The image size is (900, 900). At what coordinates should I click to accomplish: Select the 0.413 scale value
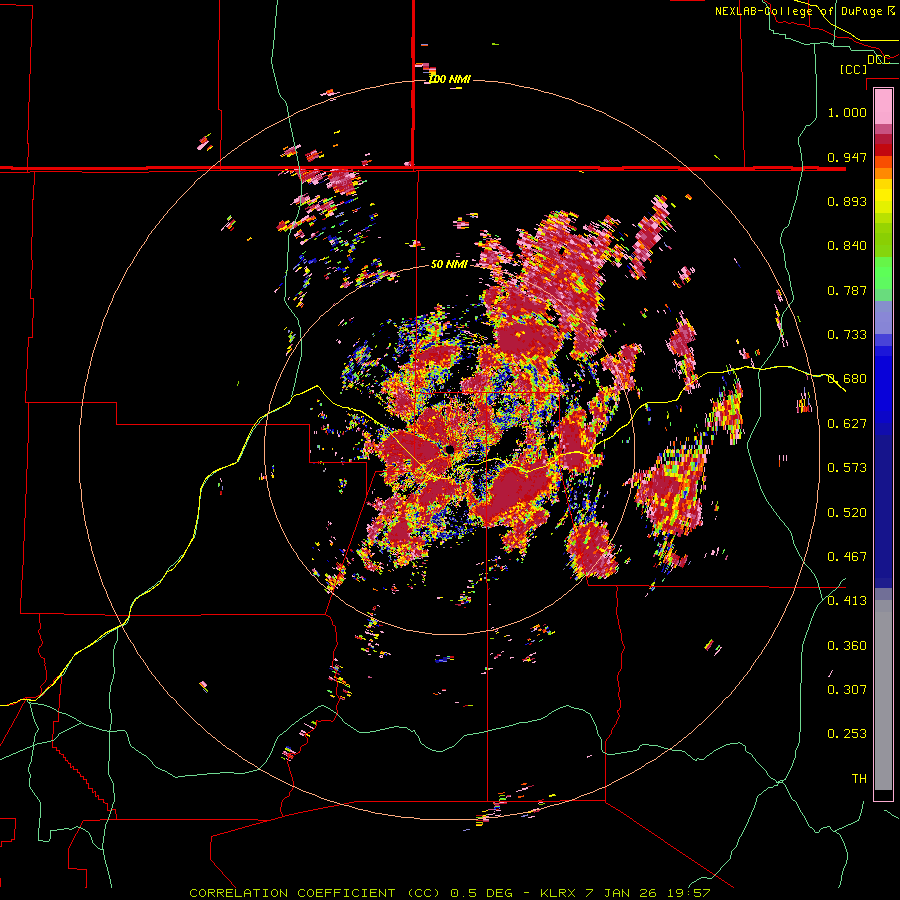[x=847, y=601]
